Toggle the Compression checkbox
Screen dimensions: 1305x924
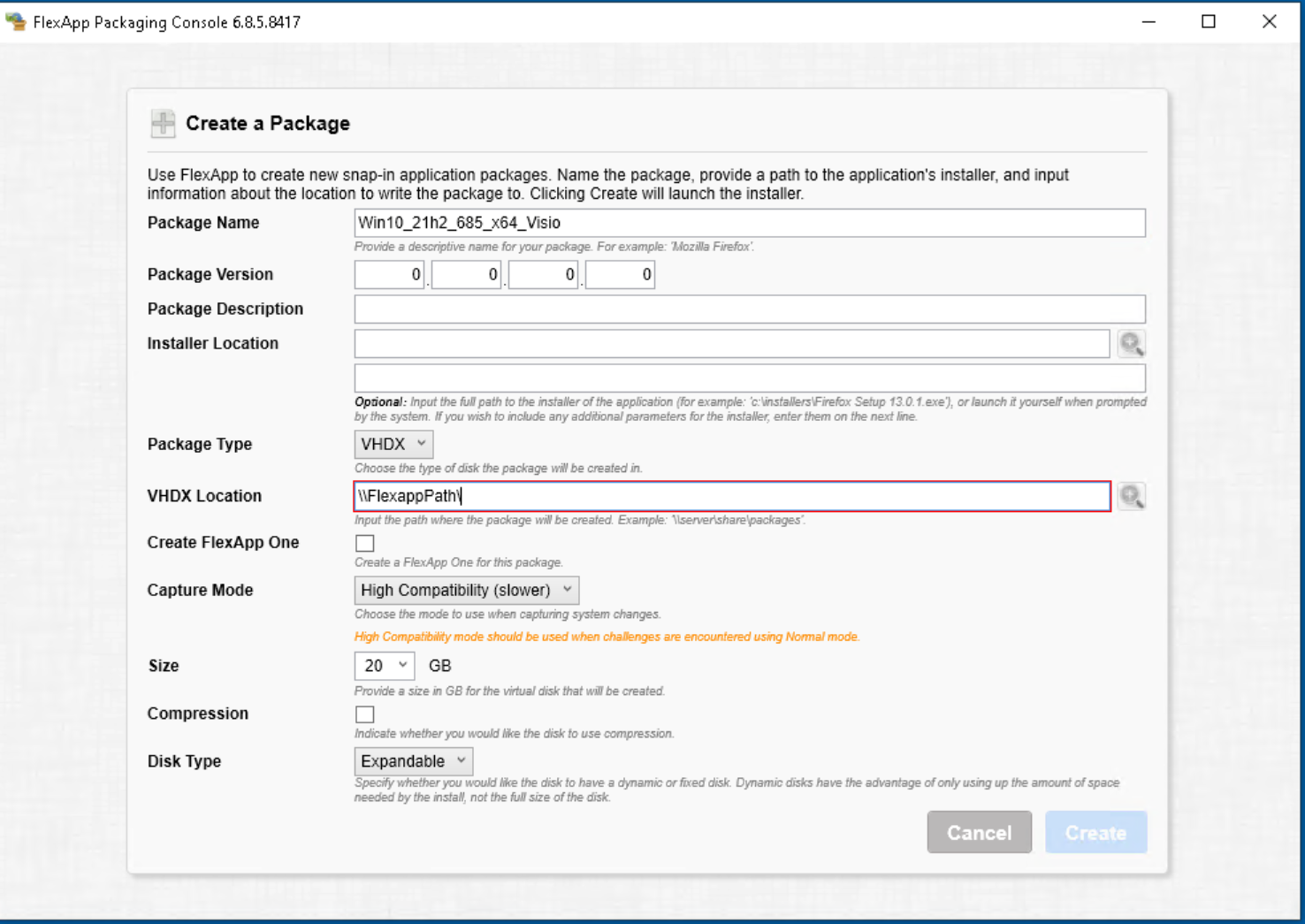click(365, 714)
